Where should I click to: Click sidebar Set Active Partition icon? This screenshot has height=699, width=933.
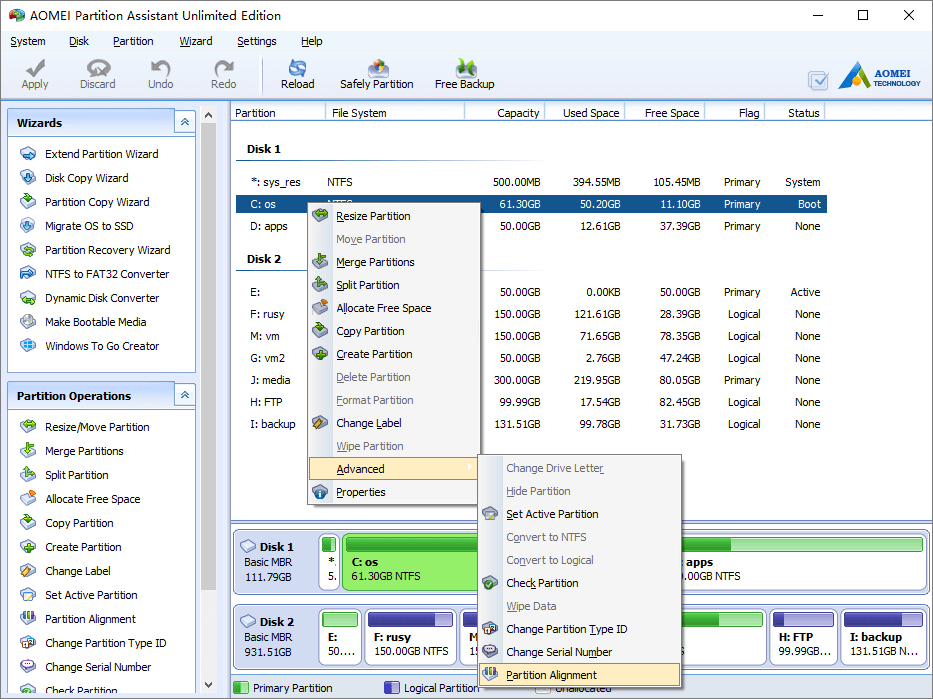(x=28, y=595)
